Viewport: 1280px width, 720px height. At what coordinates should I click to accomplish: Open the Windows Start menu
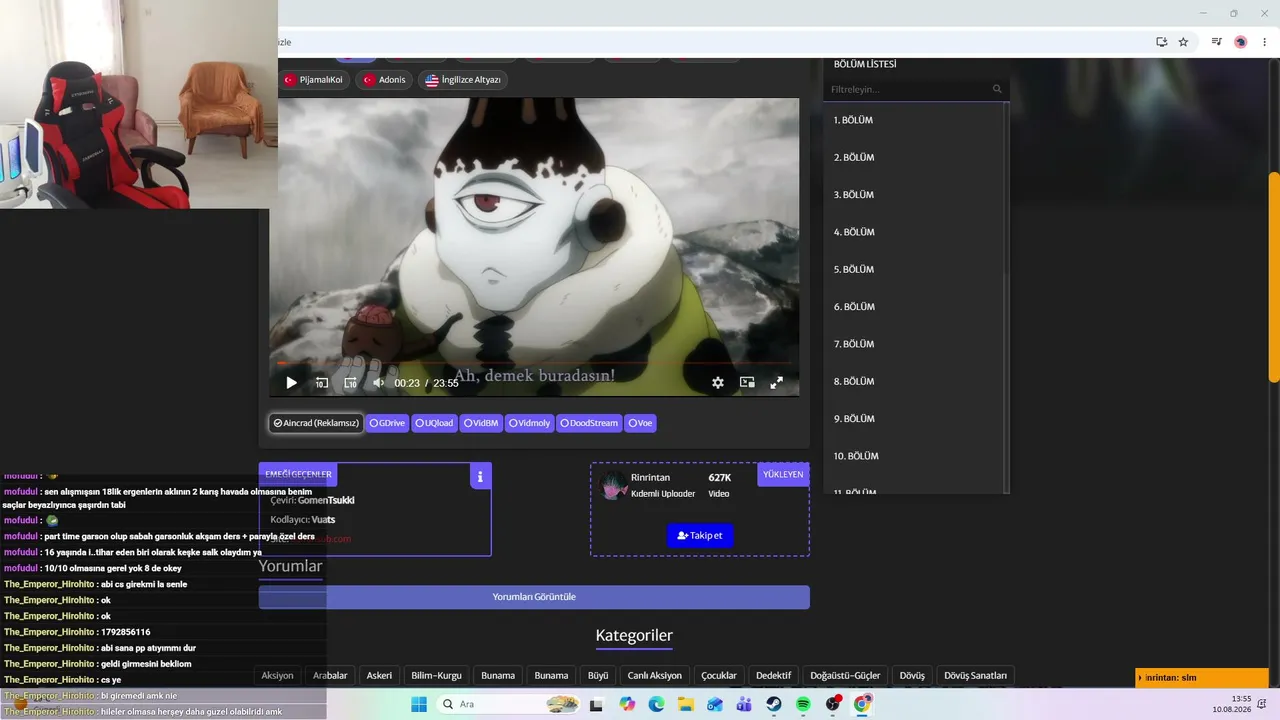(x=418, y=704)
